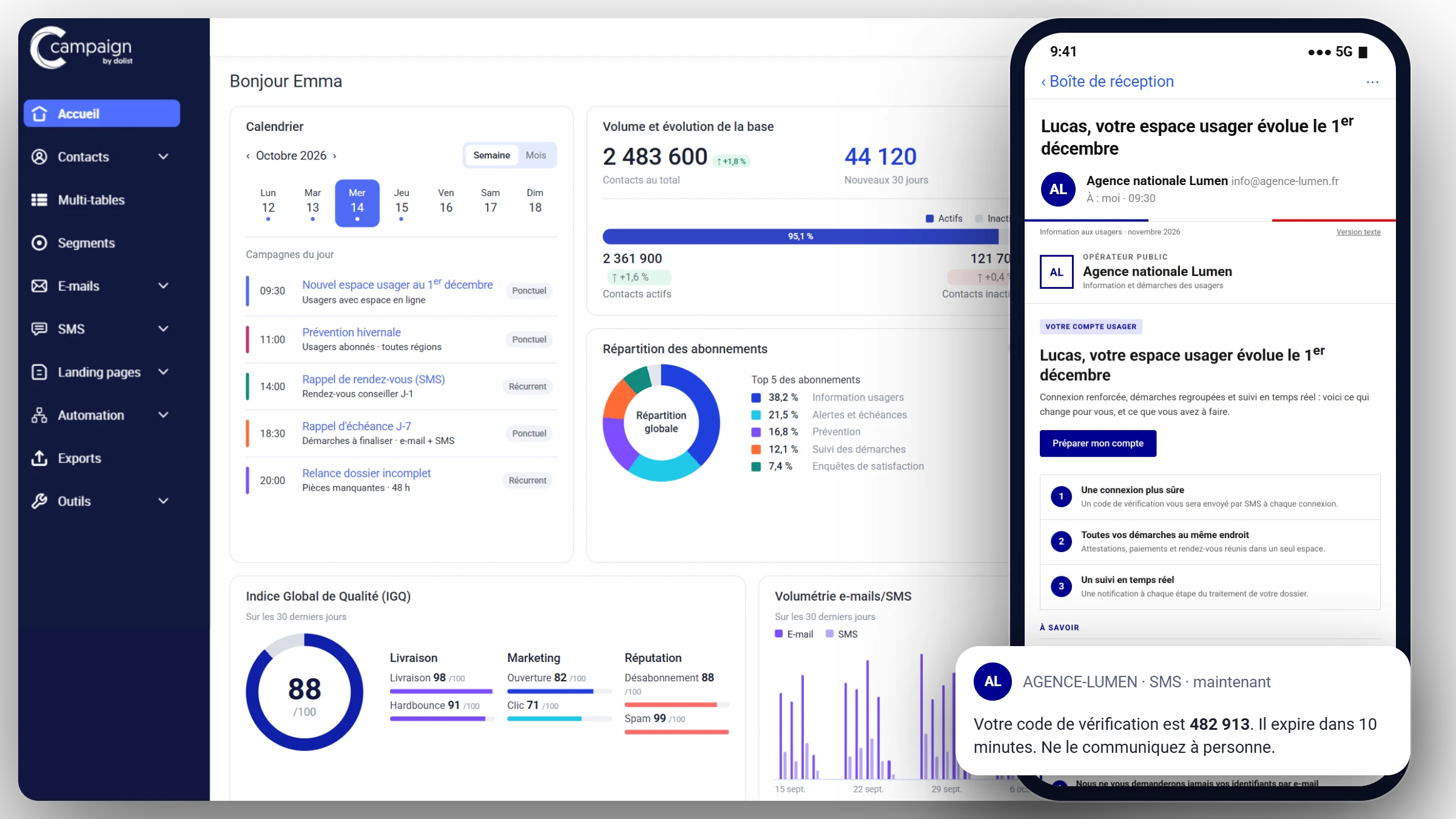Select Jeu 15 in the calendar
The width and height of the screenshot is (1456, 819).
(402, 203)
